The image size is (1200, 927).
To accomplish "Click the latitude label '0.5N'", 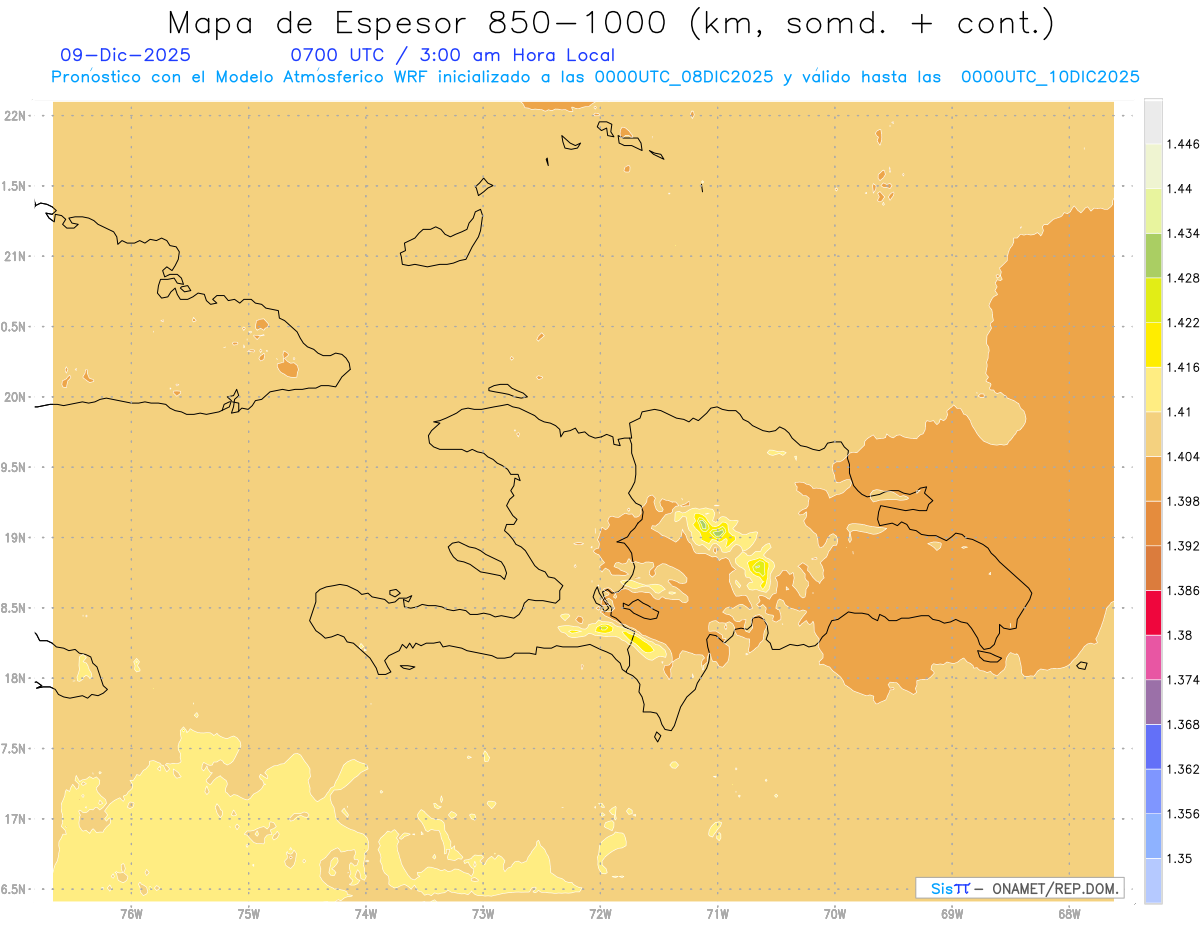I will (15, 327).
